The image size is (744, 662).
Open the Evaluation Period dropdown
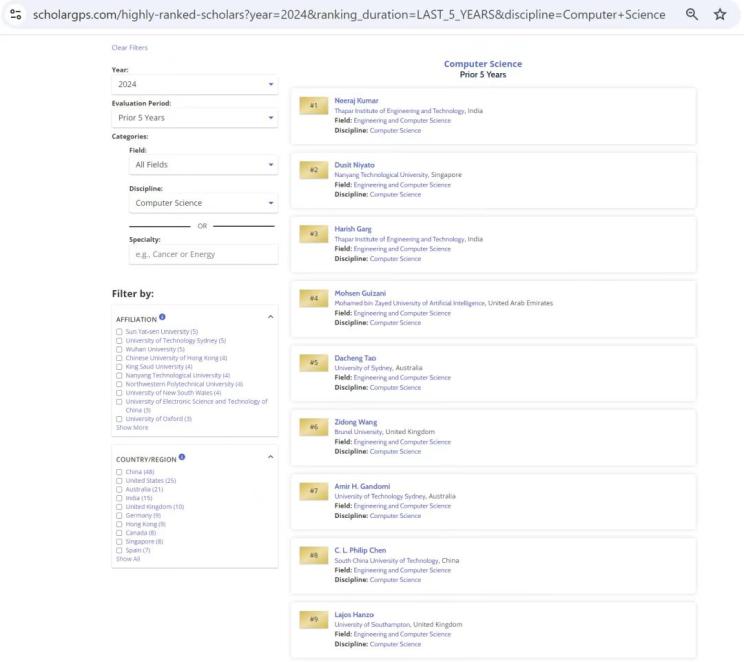(x=195, y=118)
